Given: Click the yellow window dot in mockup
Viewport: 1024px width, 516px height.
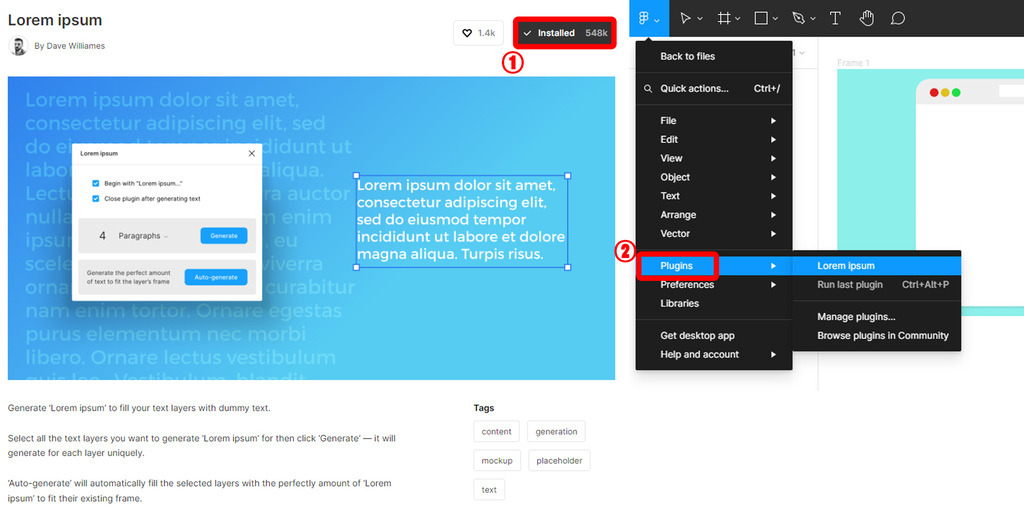Looking at the screenshot, I should point(945,93).
